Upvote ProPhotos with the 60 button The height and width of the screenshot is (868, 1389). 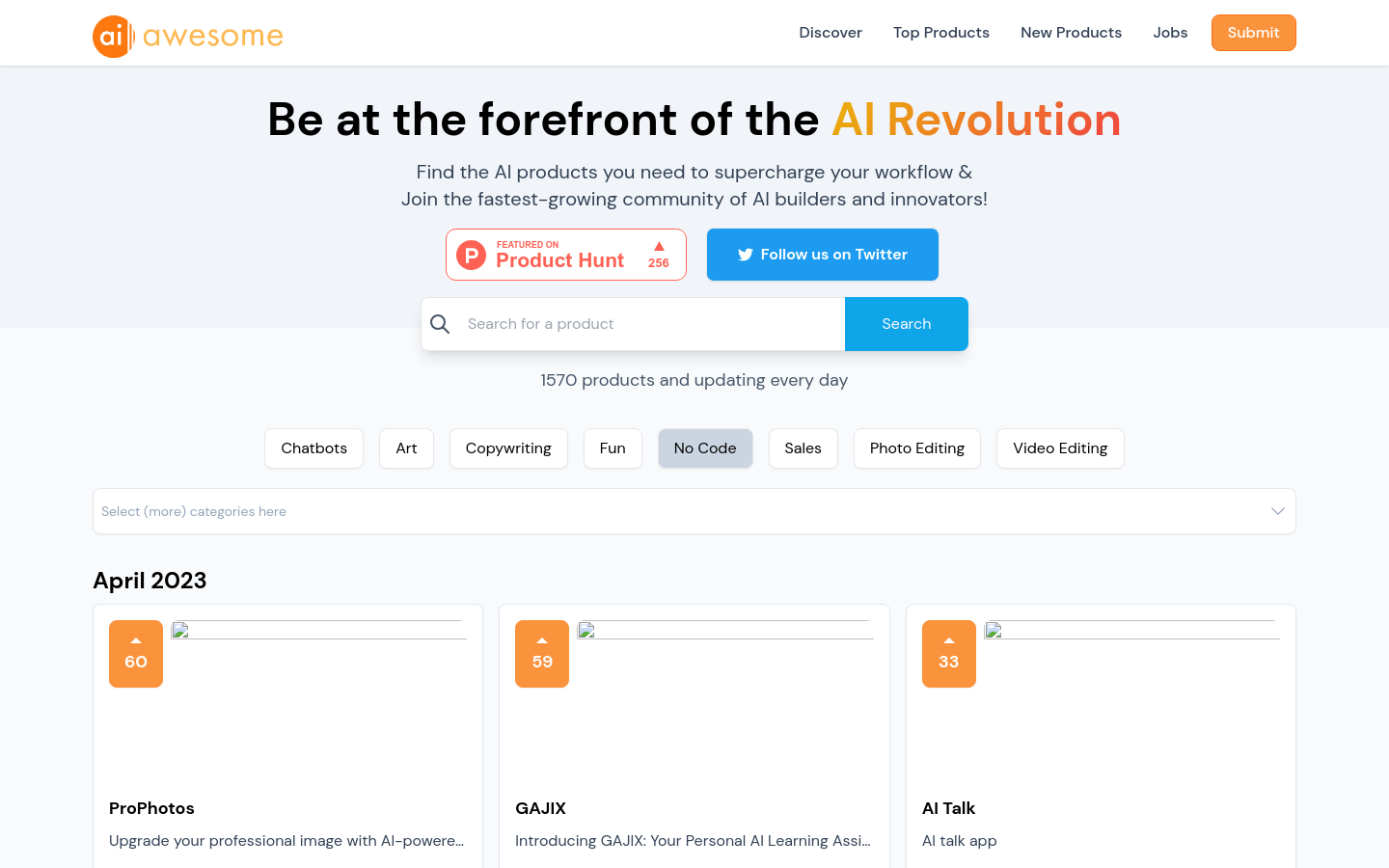pyautogui.click(x=136, y=654)
